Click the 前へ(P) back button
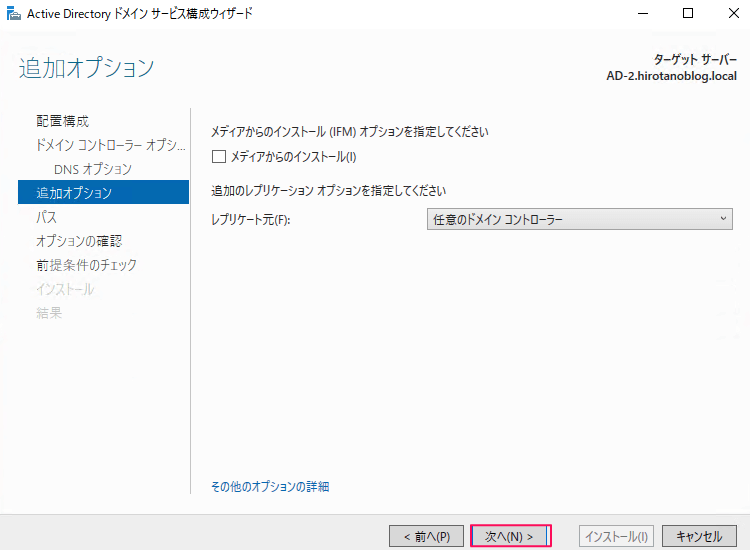The width and height of the screenshot is (750, 550). [426, 536]
